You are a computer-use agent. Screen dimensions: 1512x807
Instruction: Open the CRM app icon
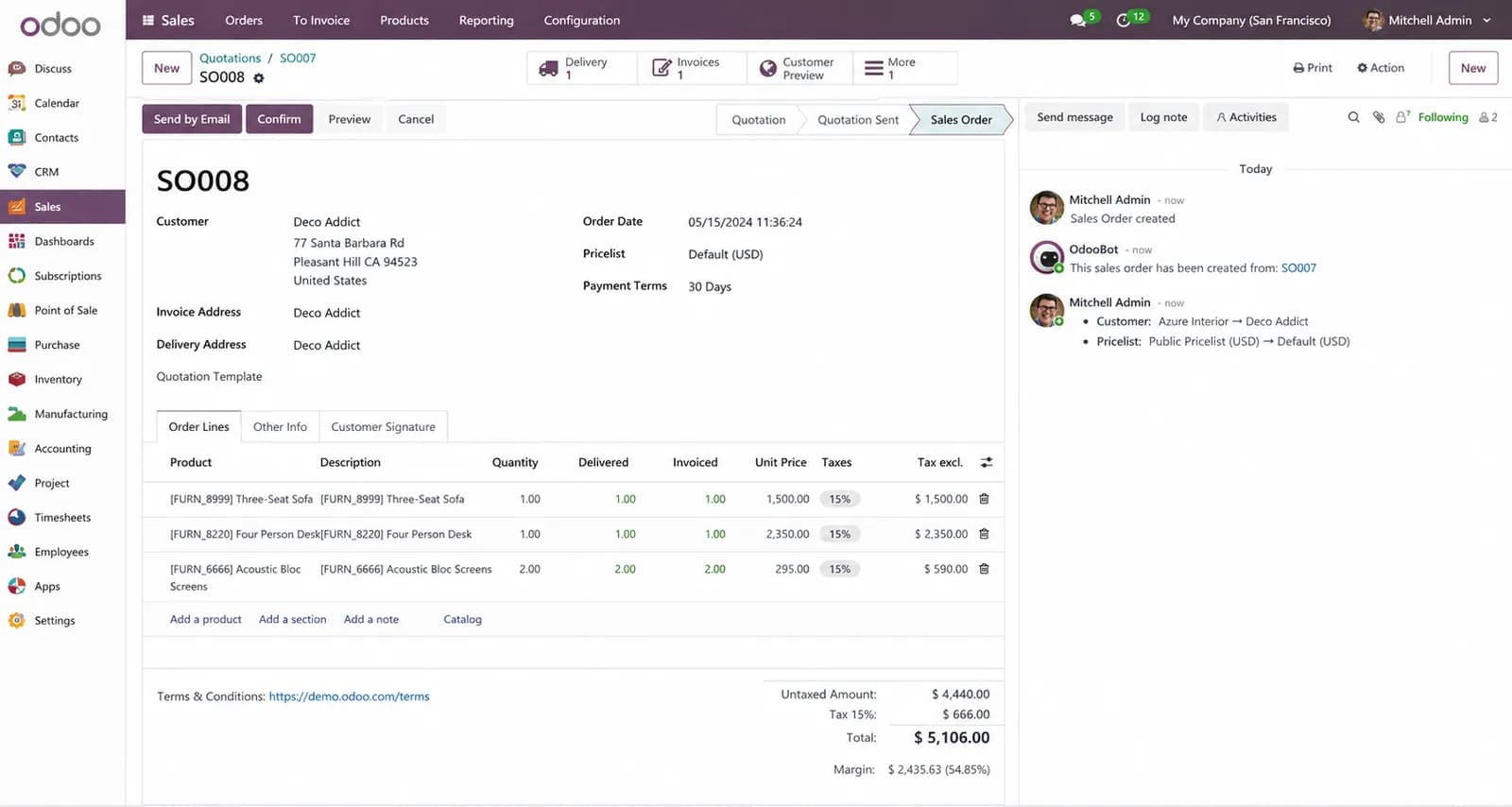pos(17,172)
